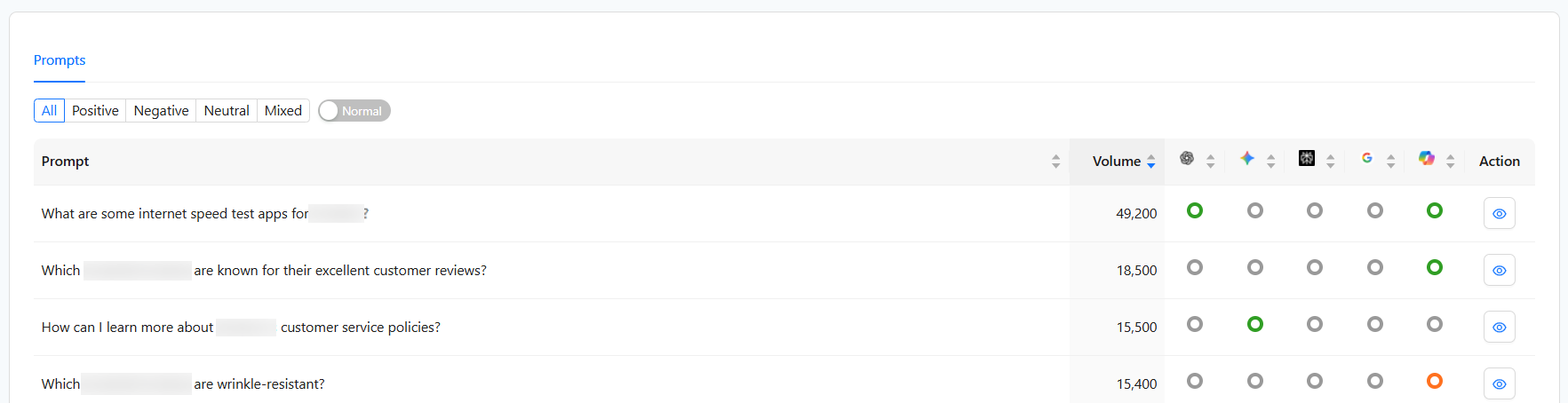Image resolution: width=1568 pixels, height=403 pixels.
Task: Click the green Gemini circle in customer service policies row
Action: click(1255, 325)
